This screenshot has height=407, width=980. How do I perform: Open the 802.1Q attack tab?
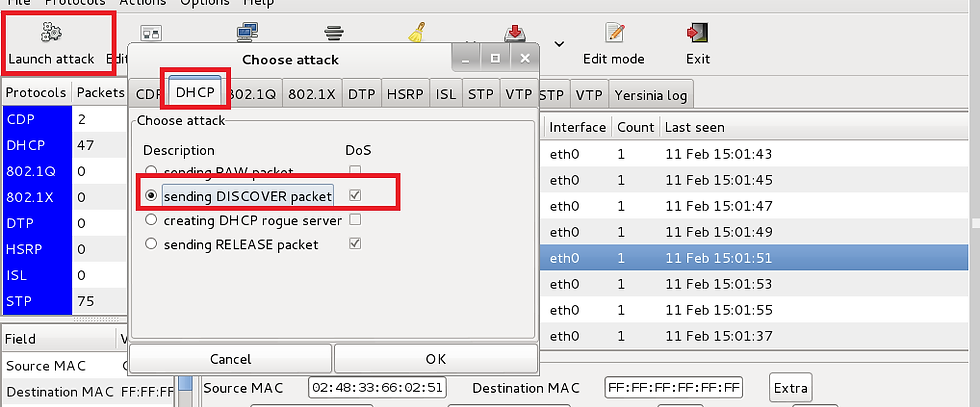(x=252, y=94)
